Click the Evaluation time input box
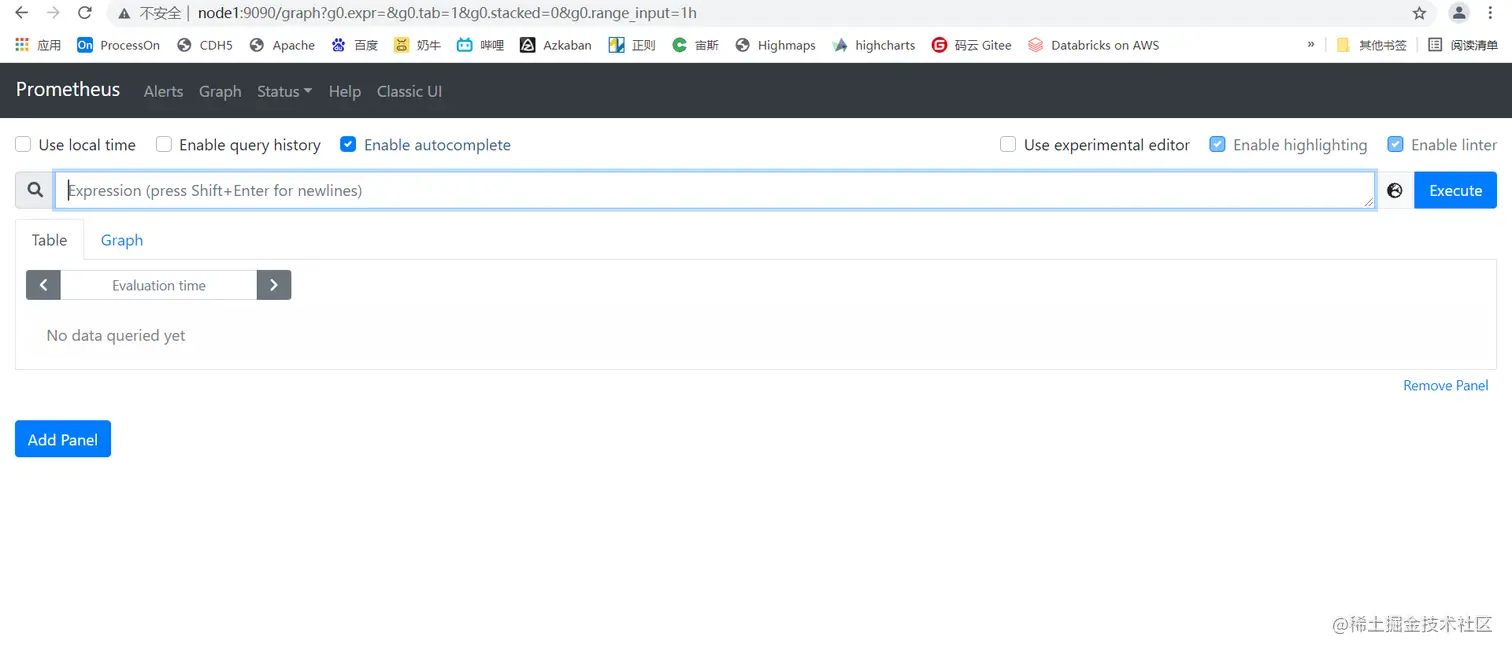 (159, 285)
